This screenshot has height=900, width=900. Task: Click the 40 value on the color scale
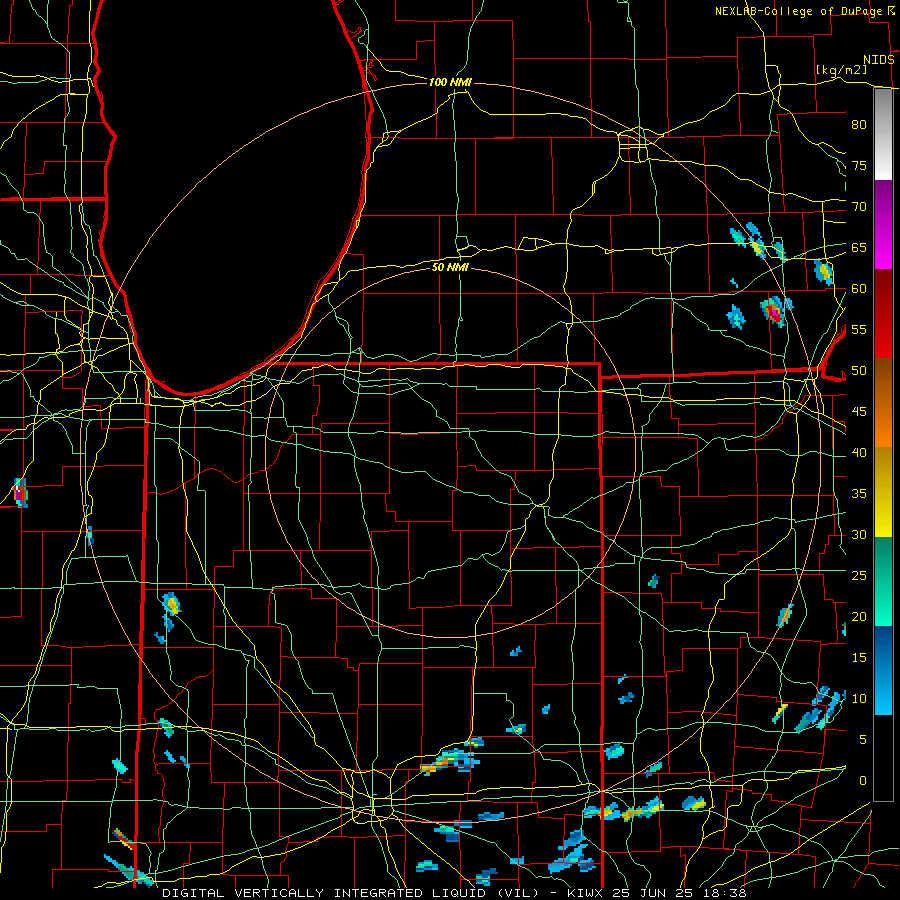point(859,452)
